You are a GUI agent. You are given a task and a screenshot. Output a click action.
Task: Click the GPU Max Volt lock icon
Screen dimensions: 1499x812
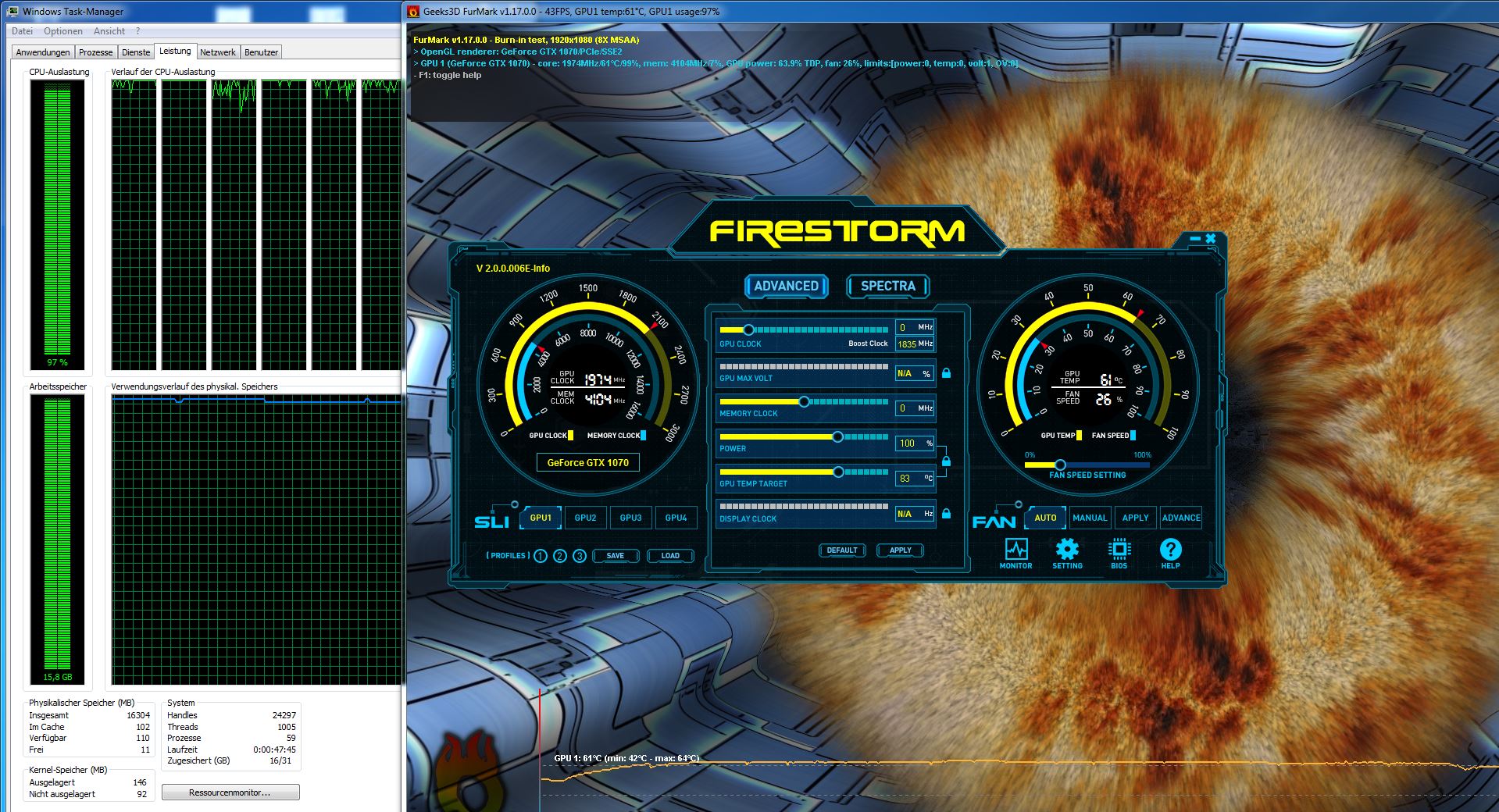pyautogui.click(x=946, y=373)
